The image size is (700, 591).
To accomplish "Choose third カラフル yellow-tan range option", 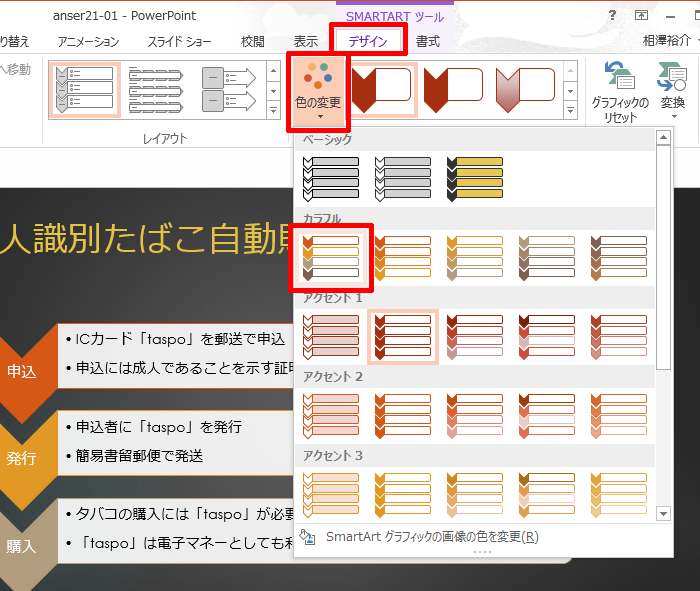I will (x=475, y=258).
